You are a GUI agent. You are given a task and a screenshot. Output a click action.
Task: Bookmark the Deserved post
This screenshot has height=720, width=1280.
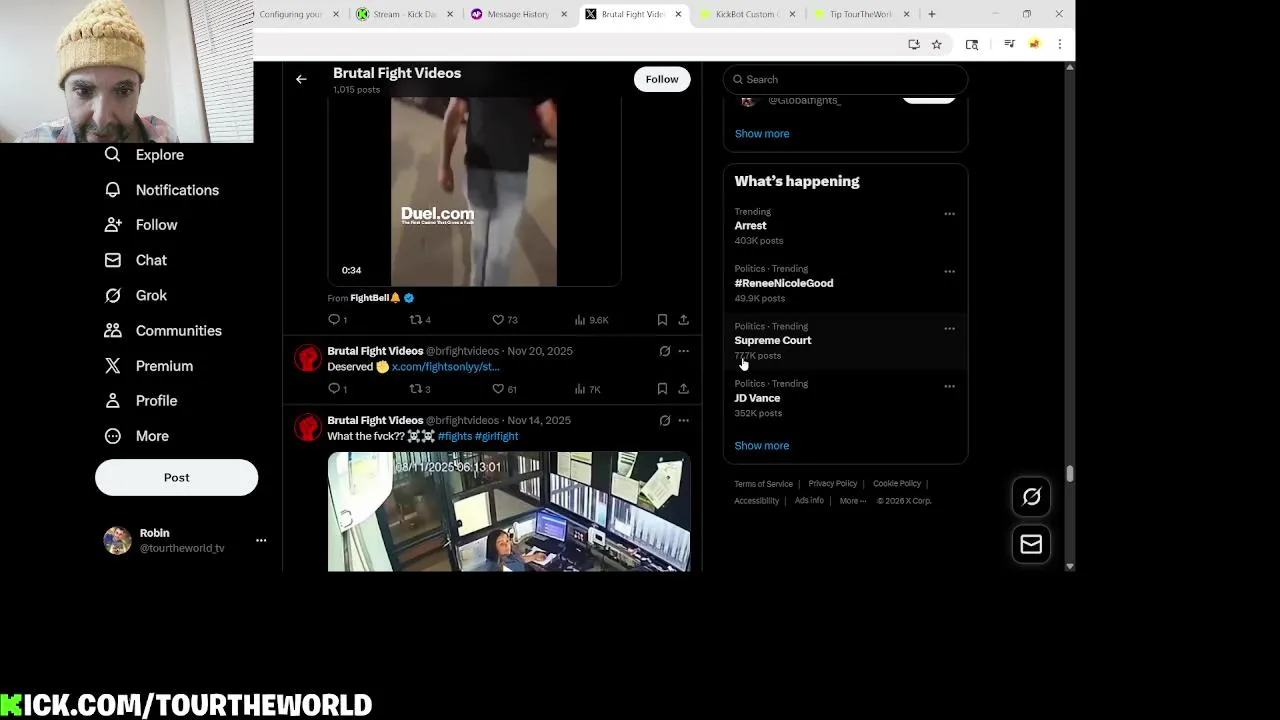click(662, 389)
